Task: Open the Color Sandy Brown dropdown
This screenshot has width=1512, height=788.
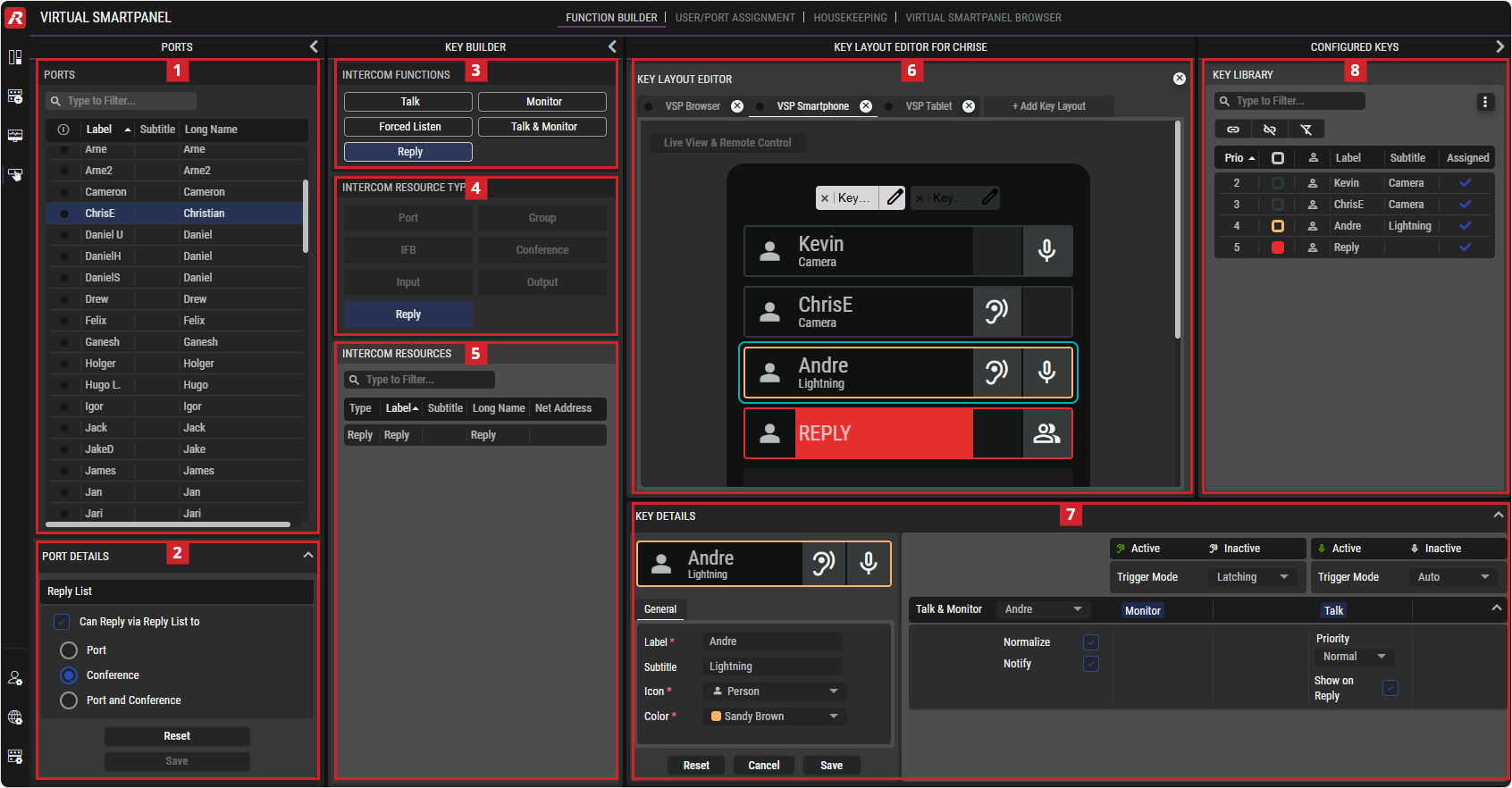Action: click(775, 717)
